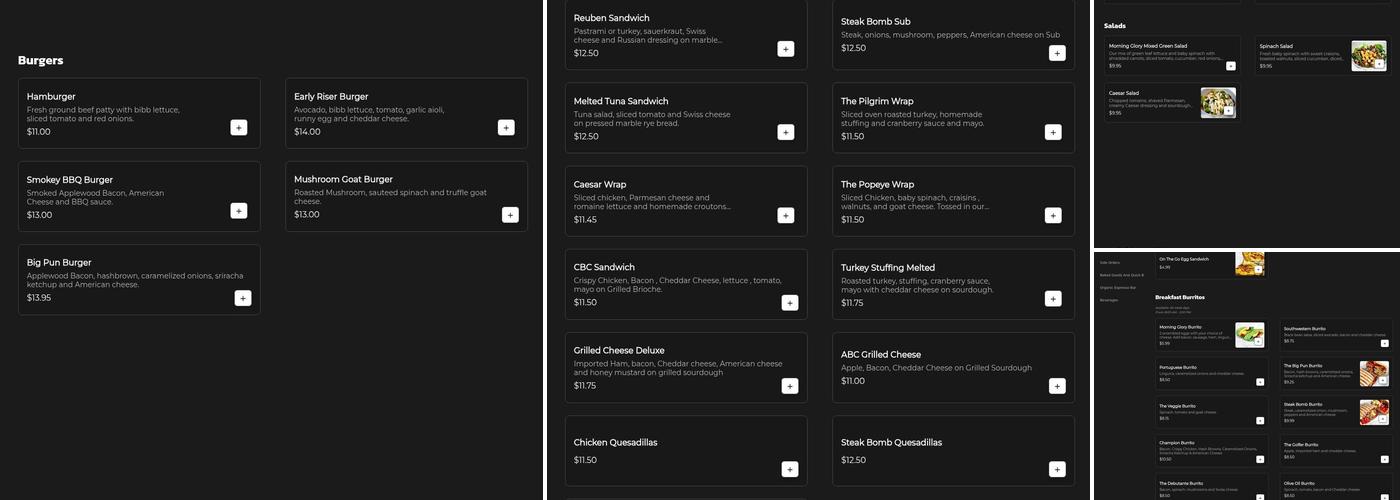Open the Caesar Salad image
Image resolution: width=1400 pixels, height=500 pixels.
click(1218, 103)
